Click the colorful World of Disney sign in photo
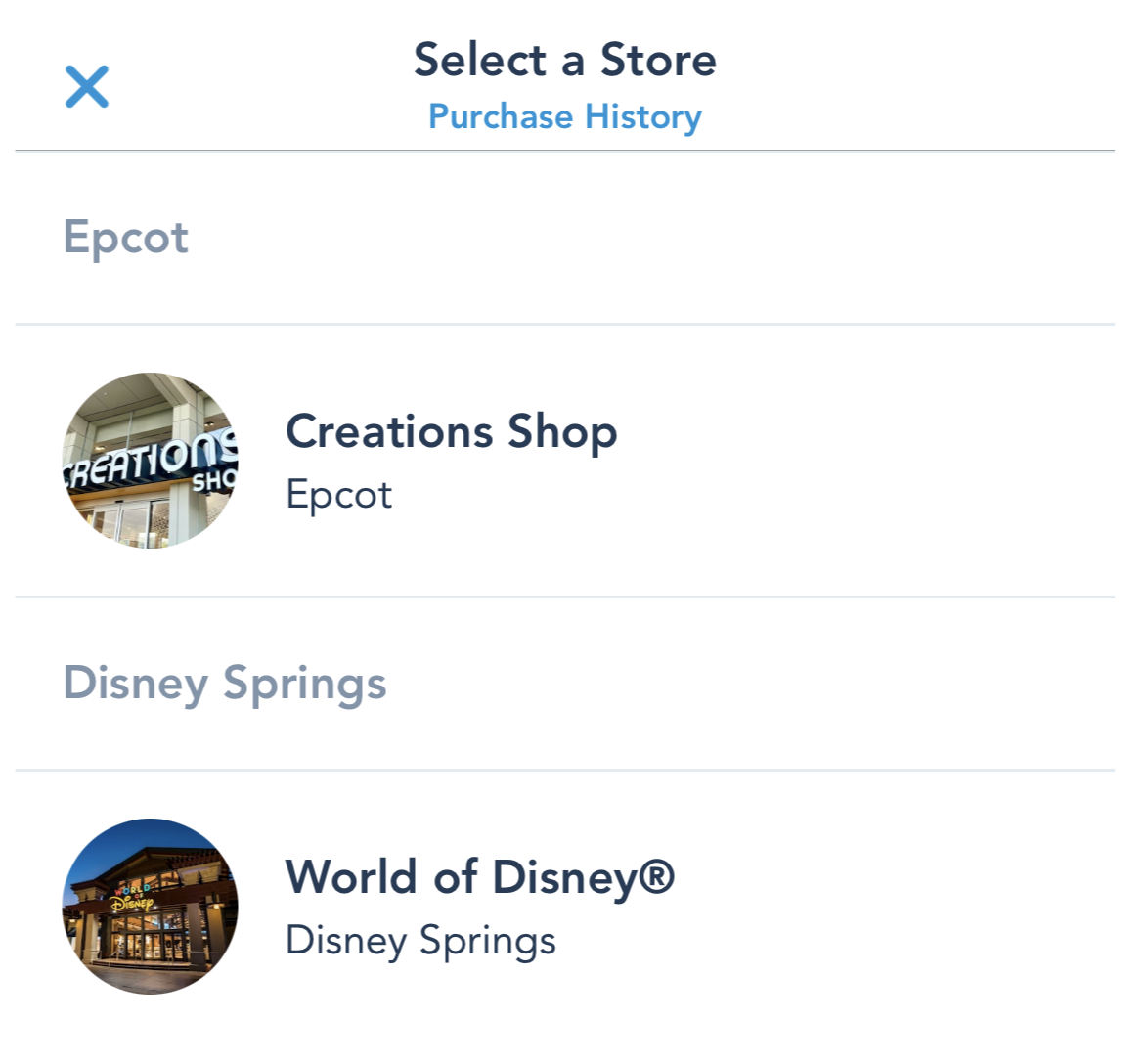The height and width of the screenshot is (1064, 1147). 132,897
